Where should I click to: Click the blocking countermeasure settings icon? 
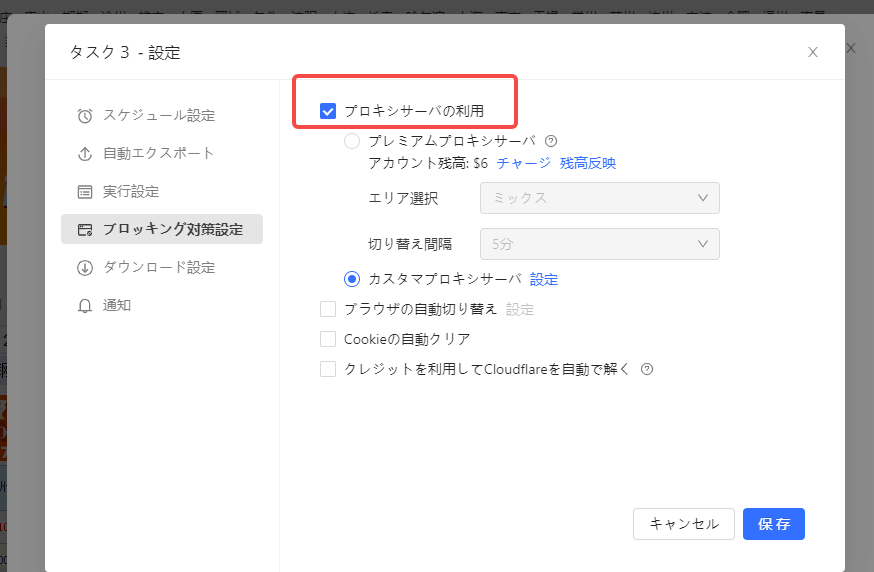click(x=85, y=230)
